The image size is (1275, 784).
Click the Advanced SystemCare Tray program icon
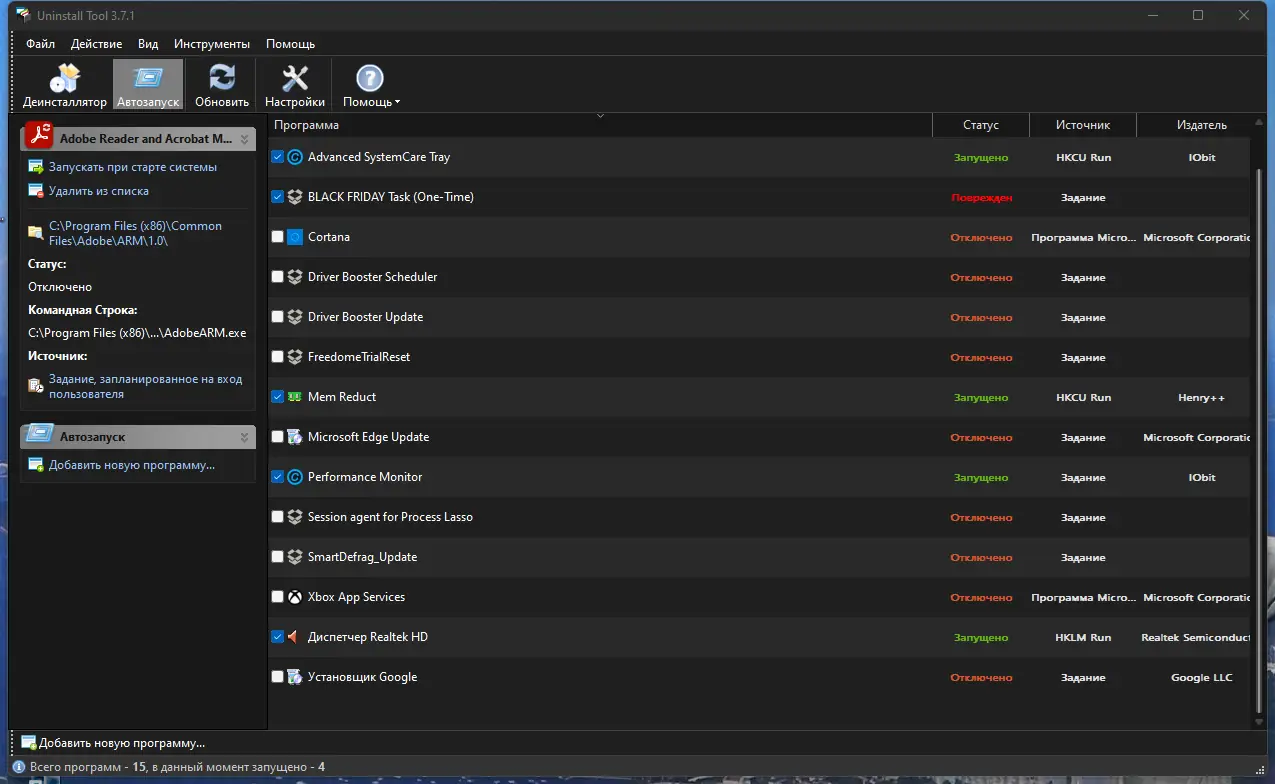click(295, 157)
